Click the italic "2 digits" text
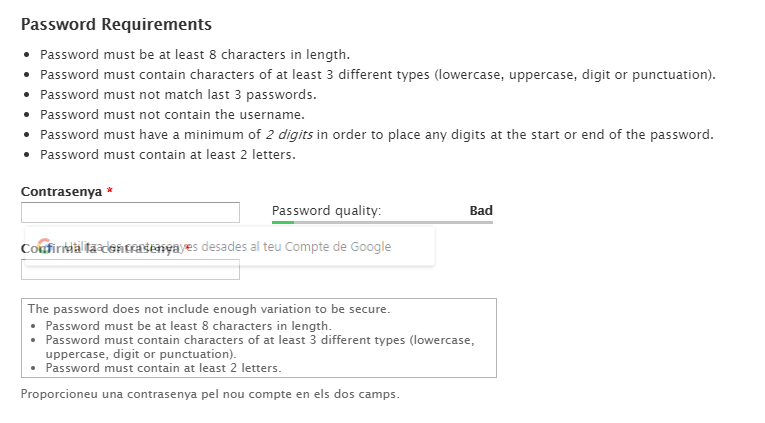Image resolution: width=765 pixels, height=423 pixels. (x=289, y=135)
